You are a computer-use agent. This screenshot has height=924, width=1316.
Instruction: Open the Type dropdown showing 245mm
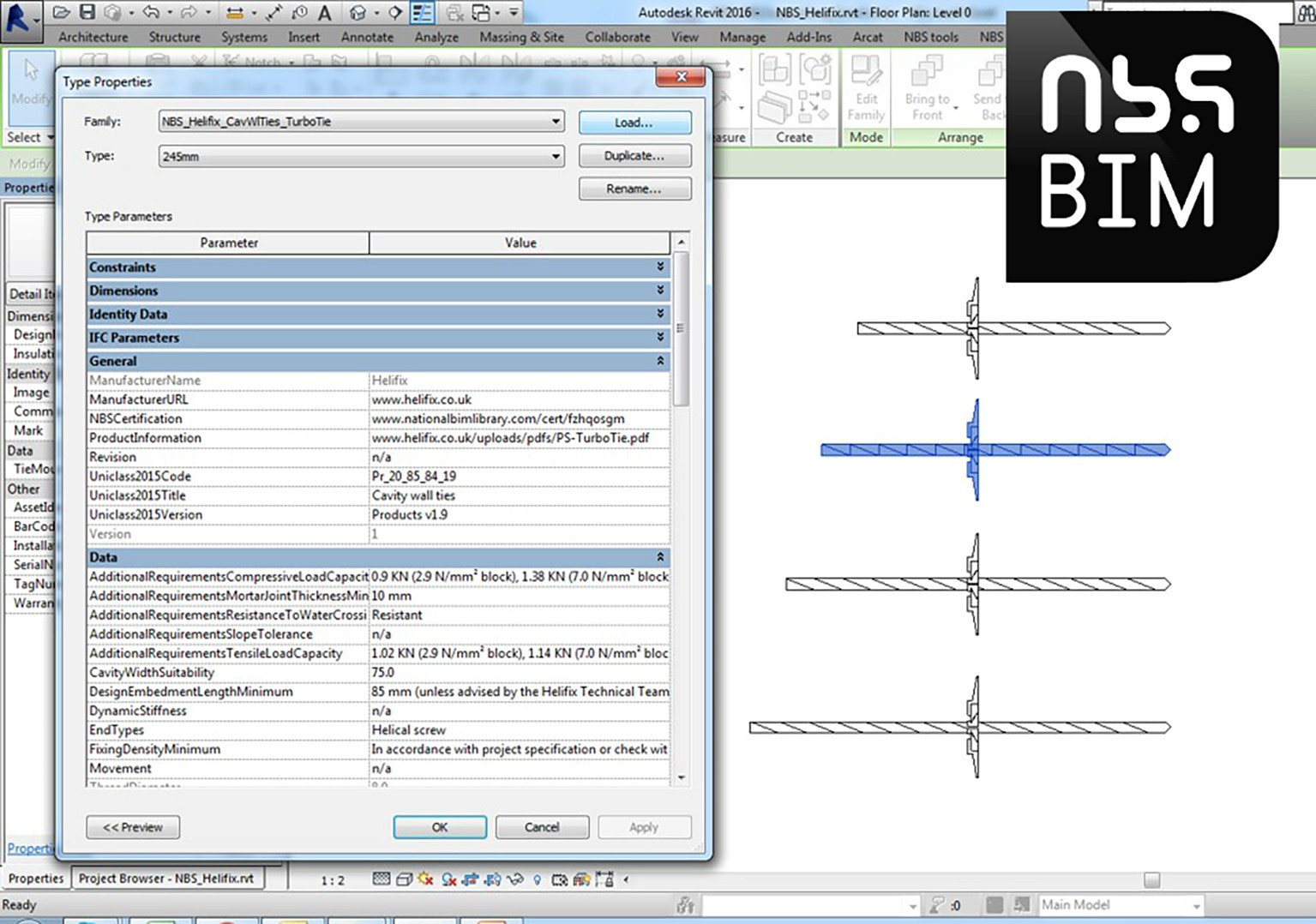[x=556, y=157]
